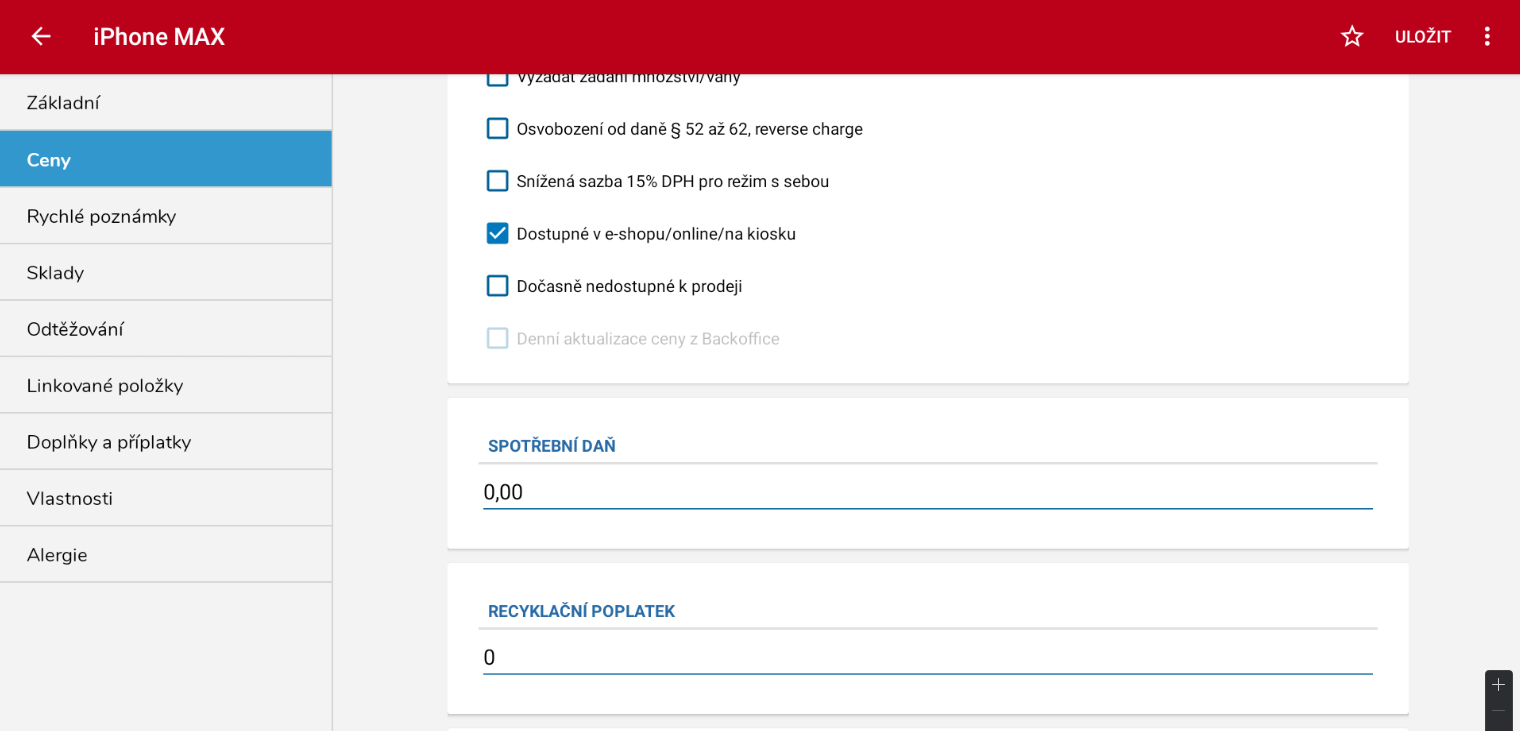Focus the Recyklační poplatek input field

(927, 657)
